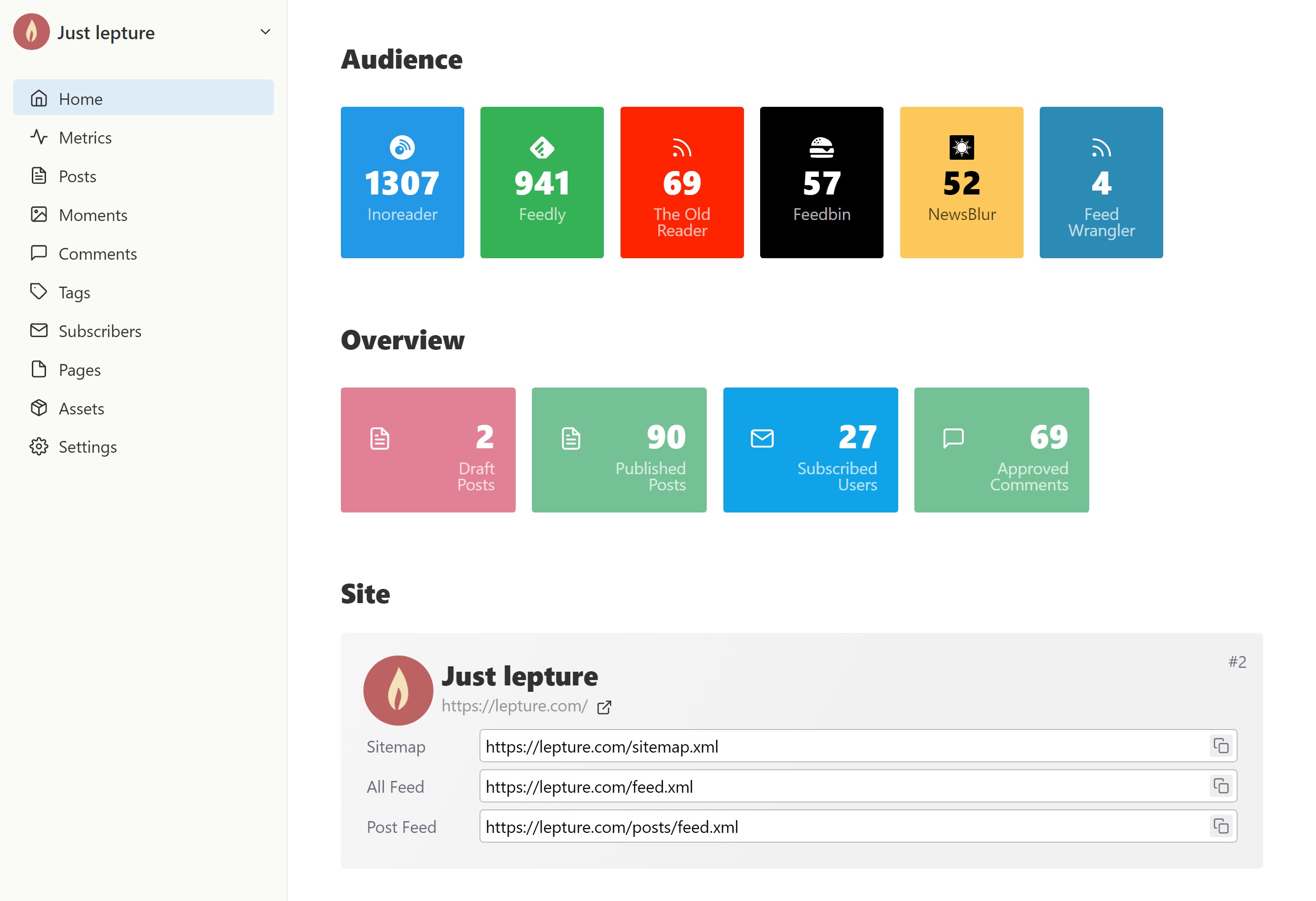Click the Posts document icon
Image resolution: width=1316 pixels, height=901 pixels.
[39, 175]
